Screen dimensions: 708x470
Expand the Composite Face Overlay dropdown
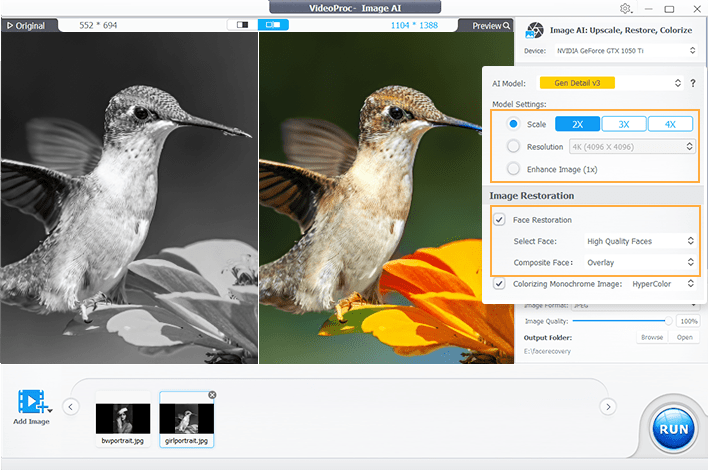(639, 262)
